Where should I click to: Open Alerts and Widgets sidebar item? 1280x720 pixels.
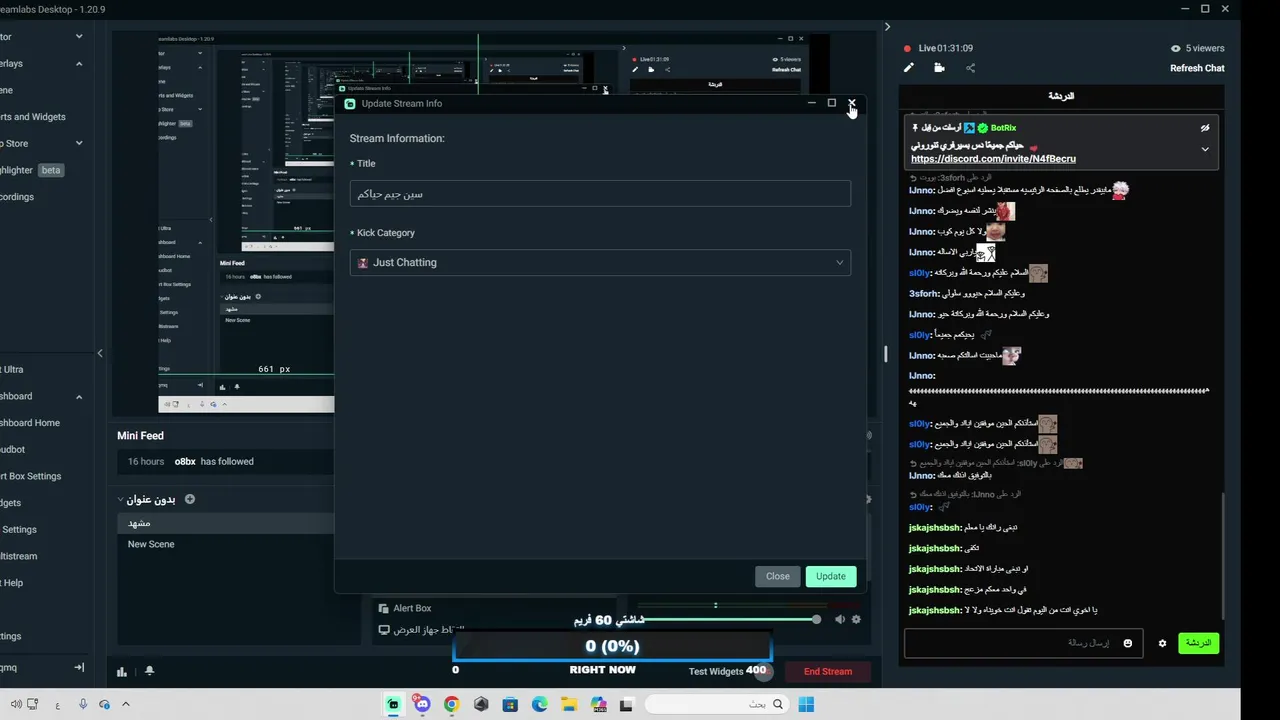(32, 117)
